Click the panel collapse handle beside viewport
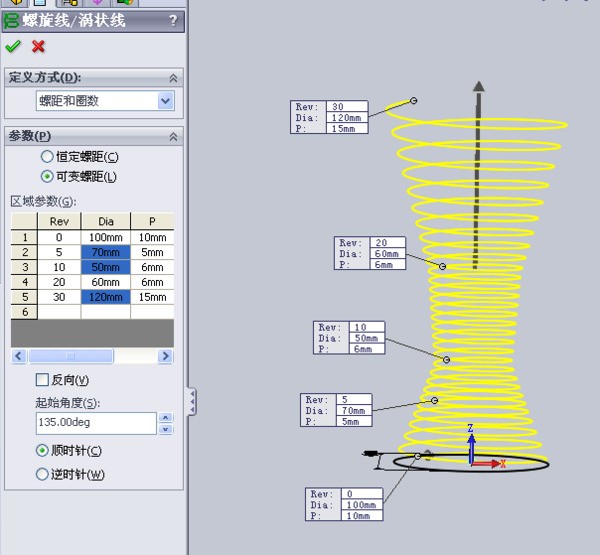 coord(191,402)
